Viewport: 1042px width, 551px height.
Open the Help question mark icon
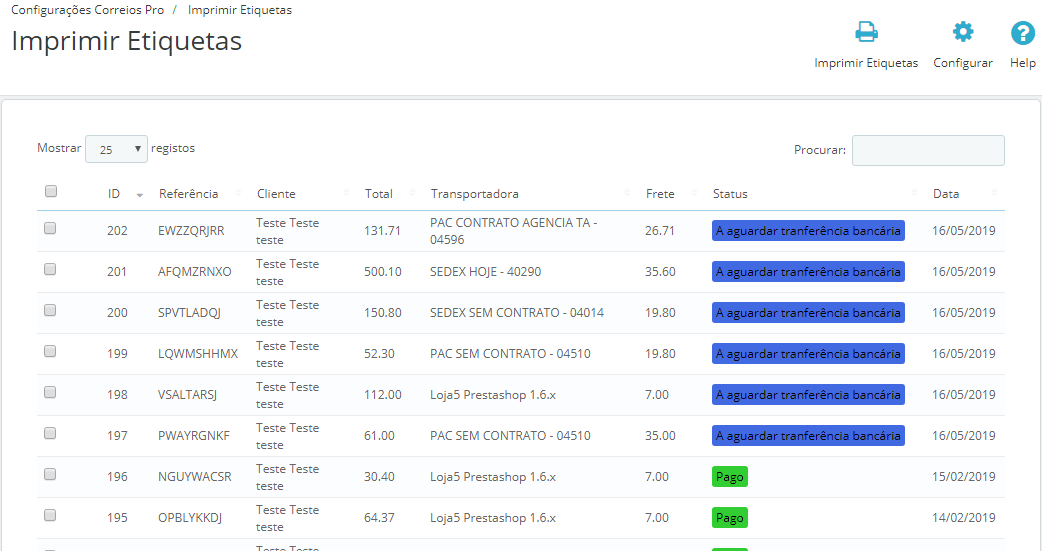tap(1023, 33)
